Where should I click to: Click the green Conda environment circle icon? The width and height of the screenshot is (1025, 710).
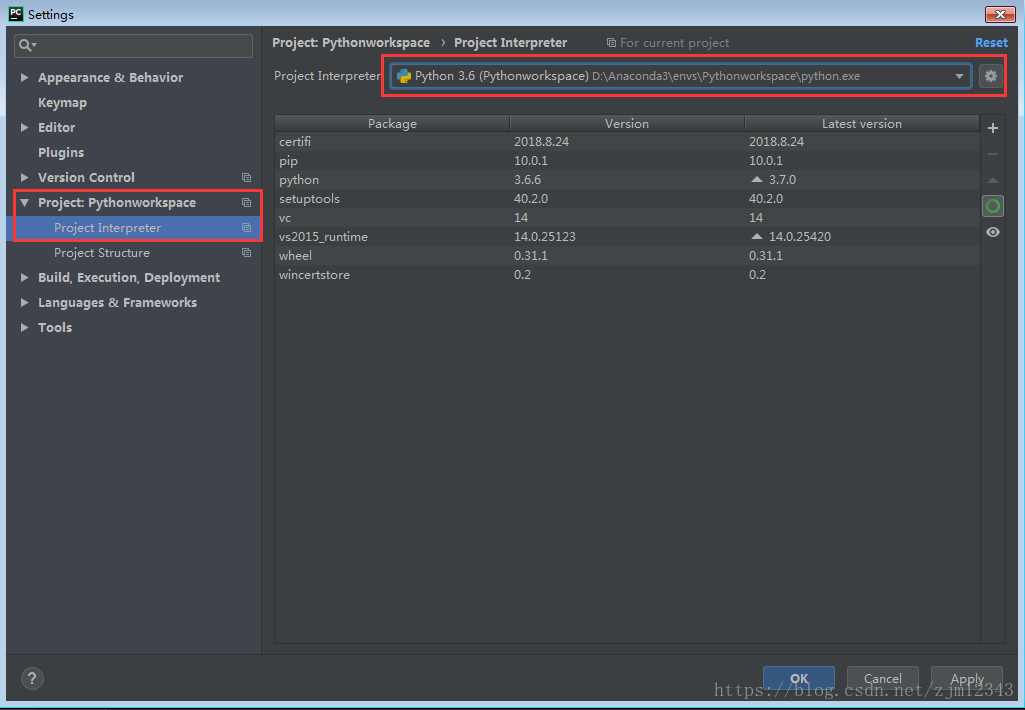[x=992, y=207]
